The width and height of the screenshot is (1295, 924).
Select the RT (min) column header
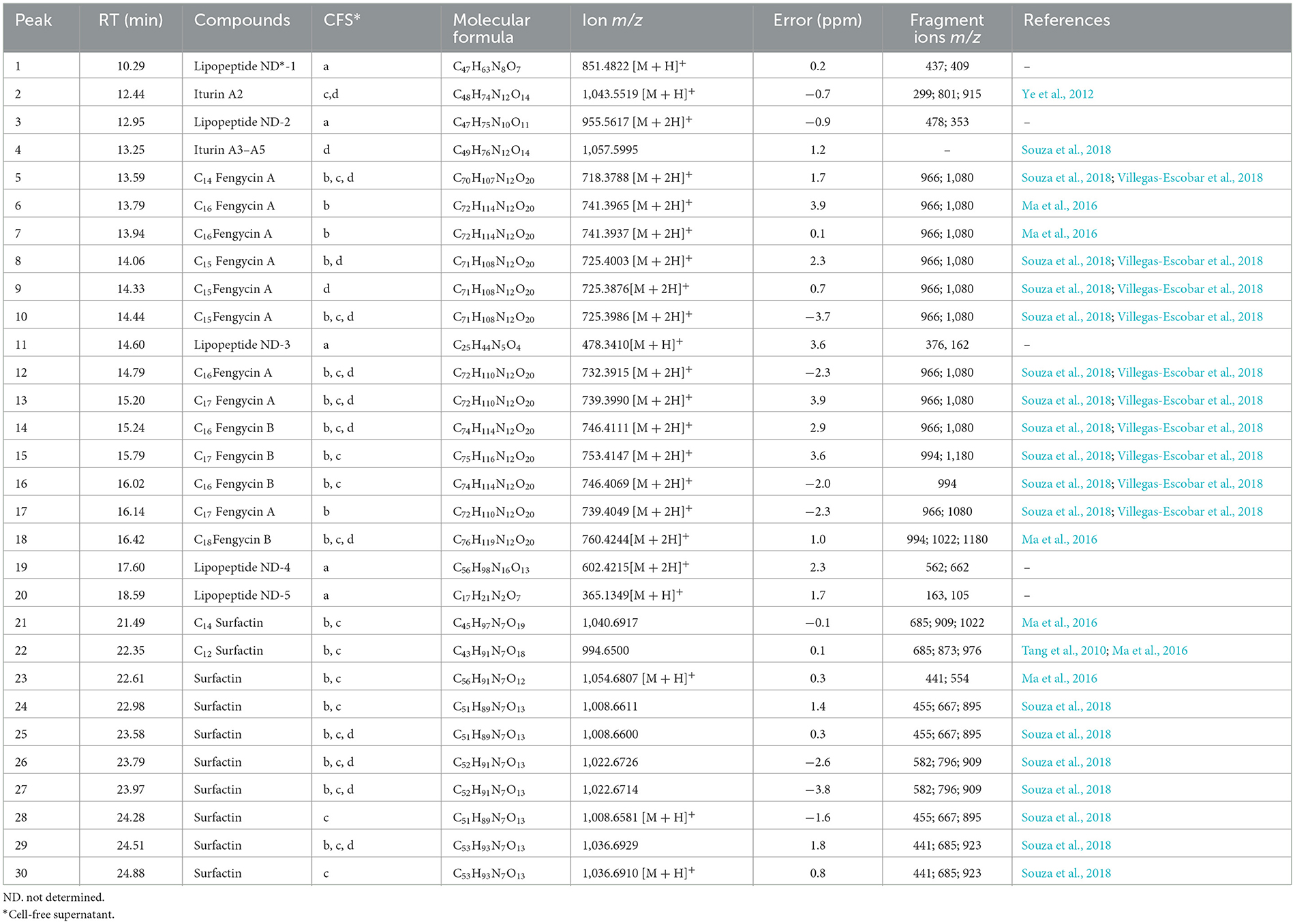pyautogui.click(x=131, y=20)
